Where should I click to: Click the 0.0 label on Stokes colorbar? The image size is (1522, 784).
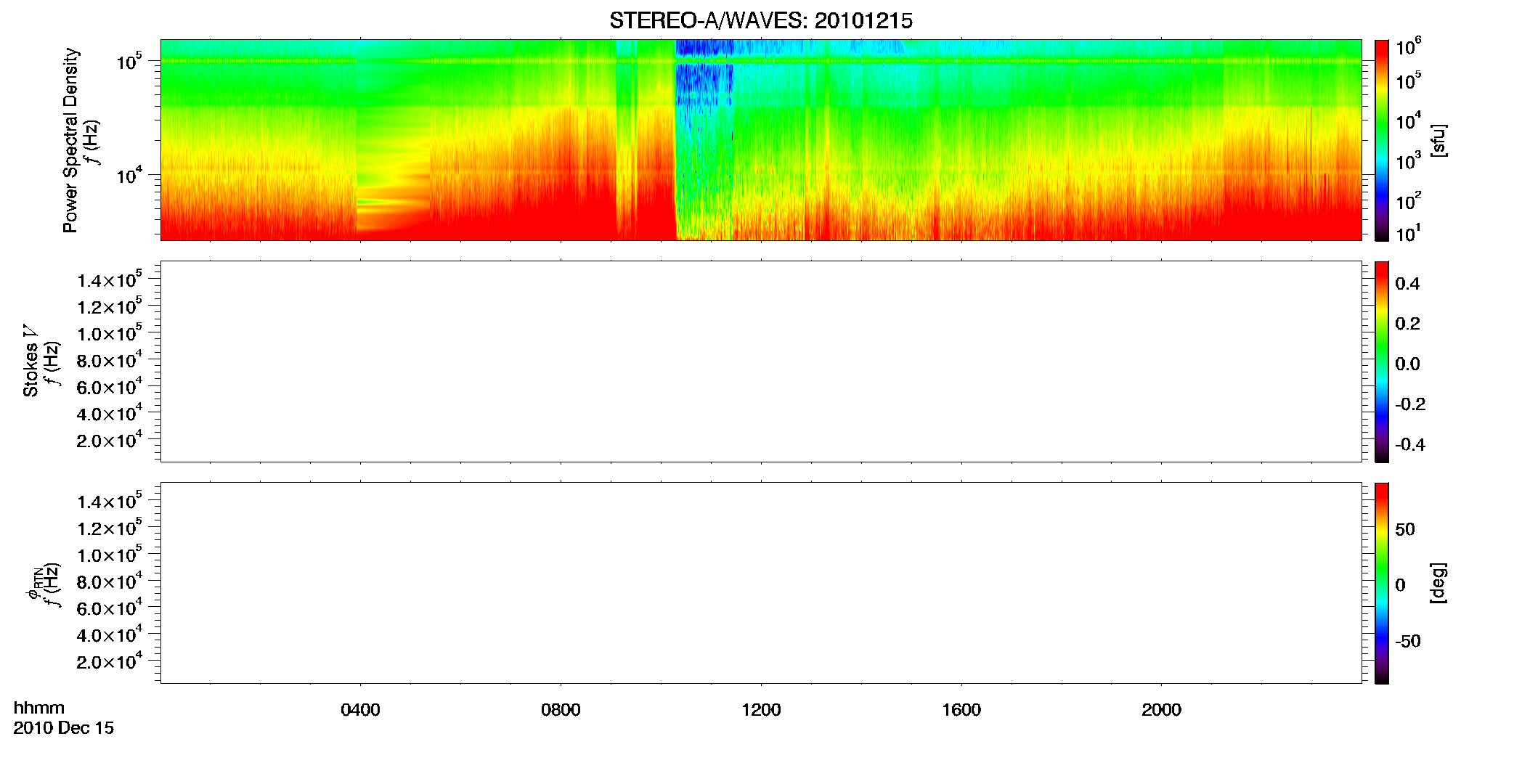point(1407,364)
